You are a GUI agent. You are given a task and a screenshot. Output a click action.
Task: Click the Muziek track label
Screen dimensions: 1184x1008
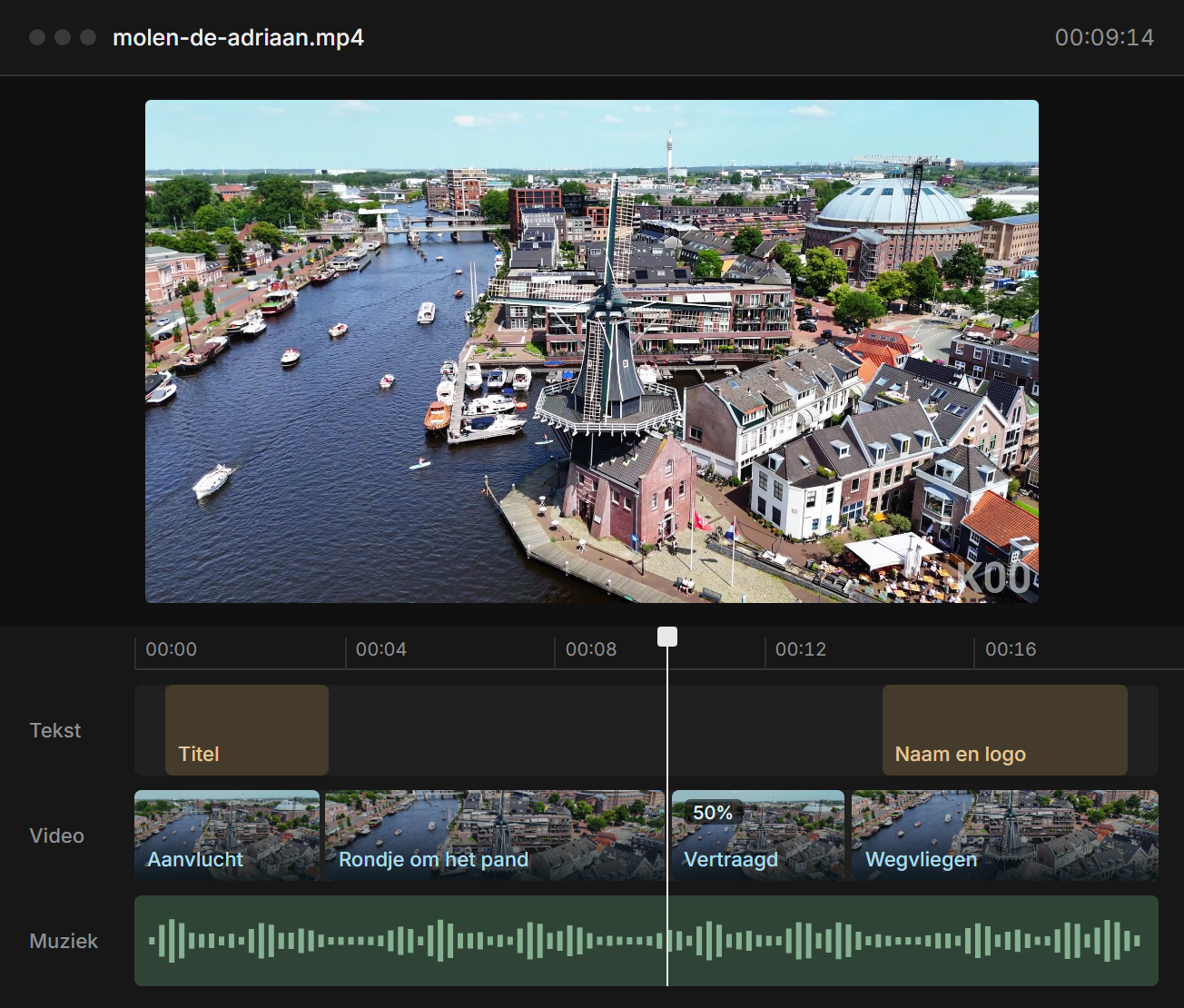[64, 941]
